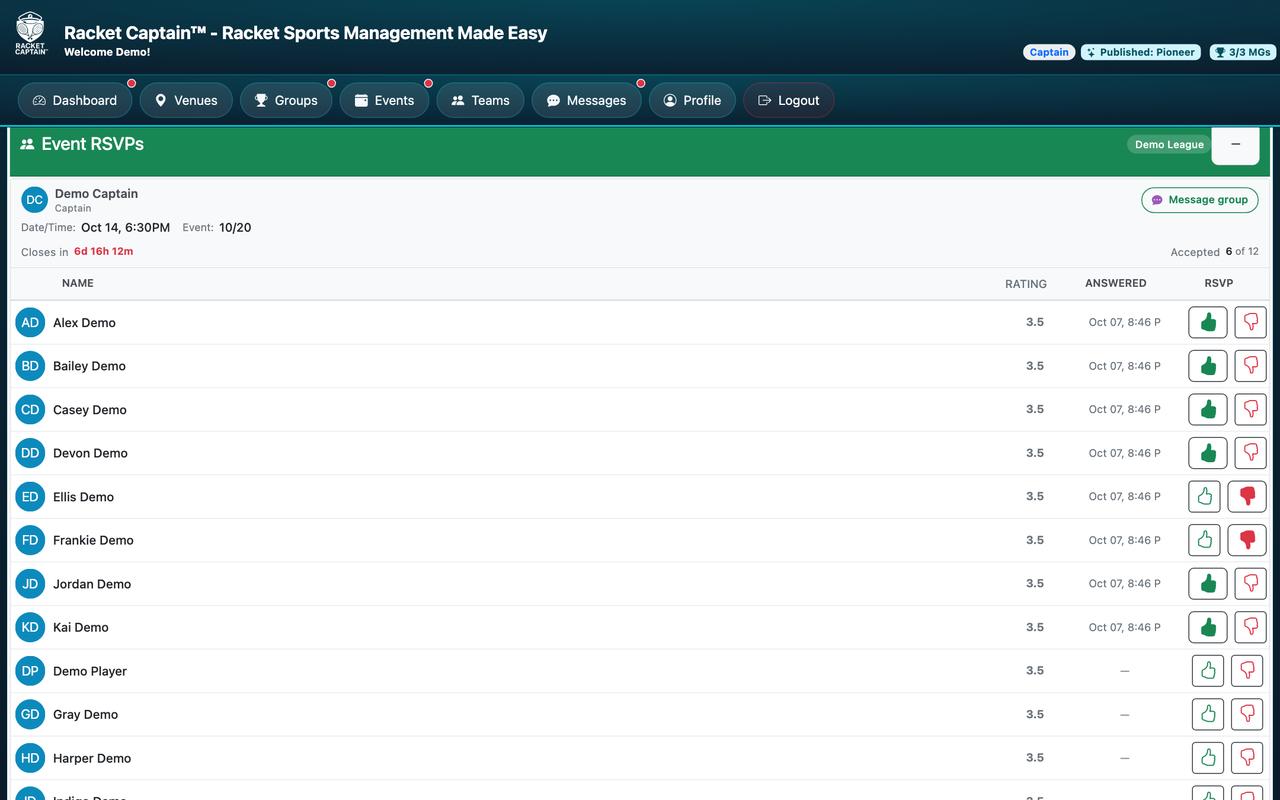Click the Captain role badge

coord(1049,52)
